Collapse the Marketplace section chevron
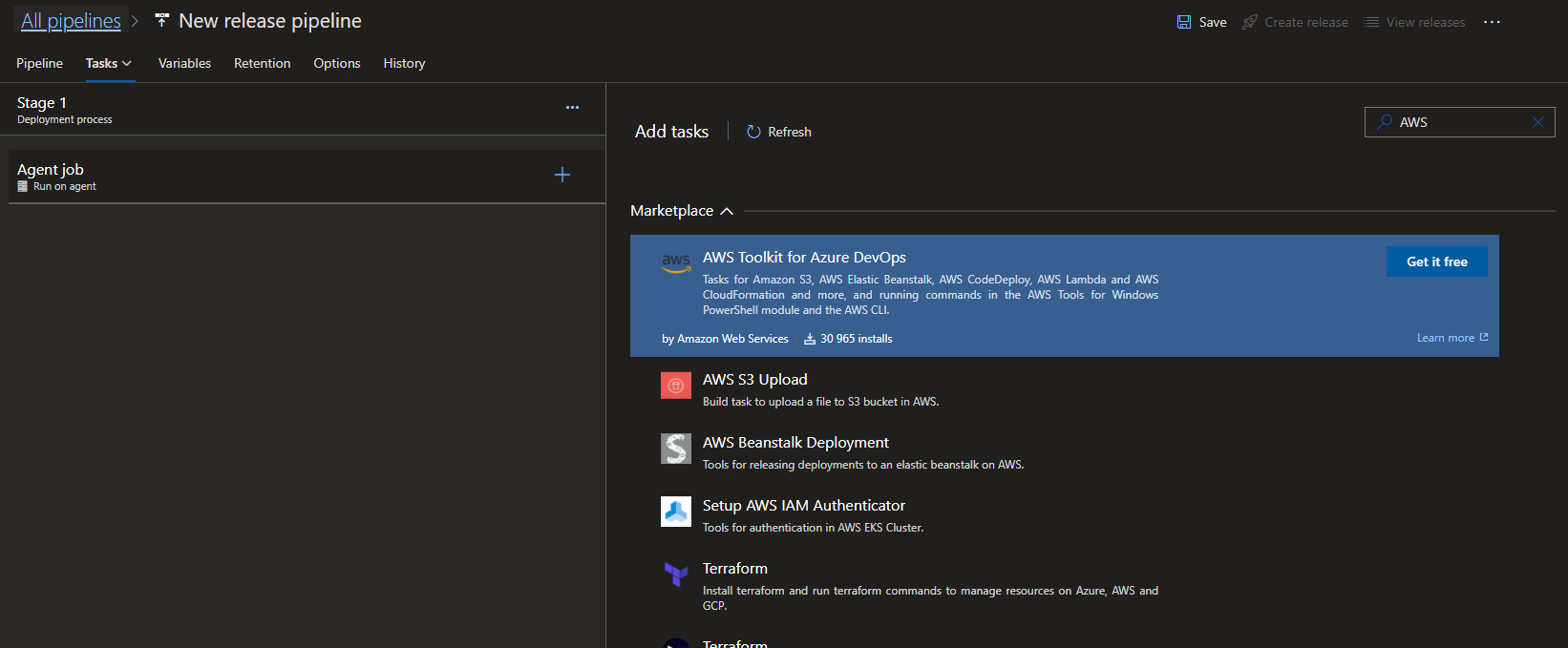Screen dimensions: 1568x648 tap(727, 211)
